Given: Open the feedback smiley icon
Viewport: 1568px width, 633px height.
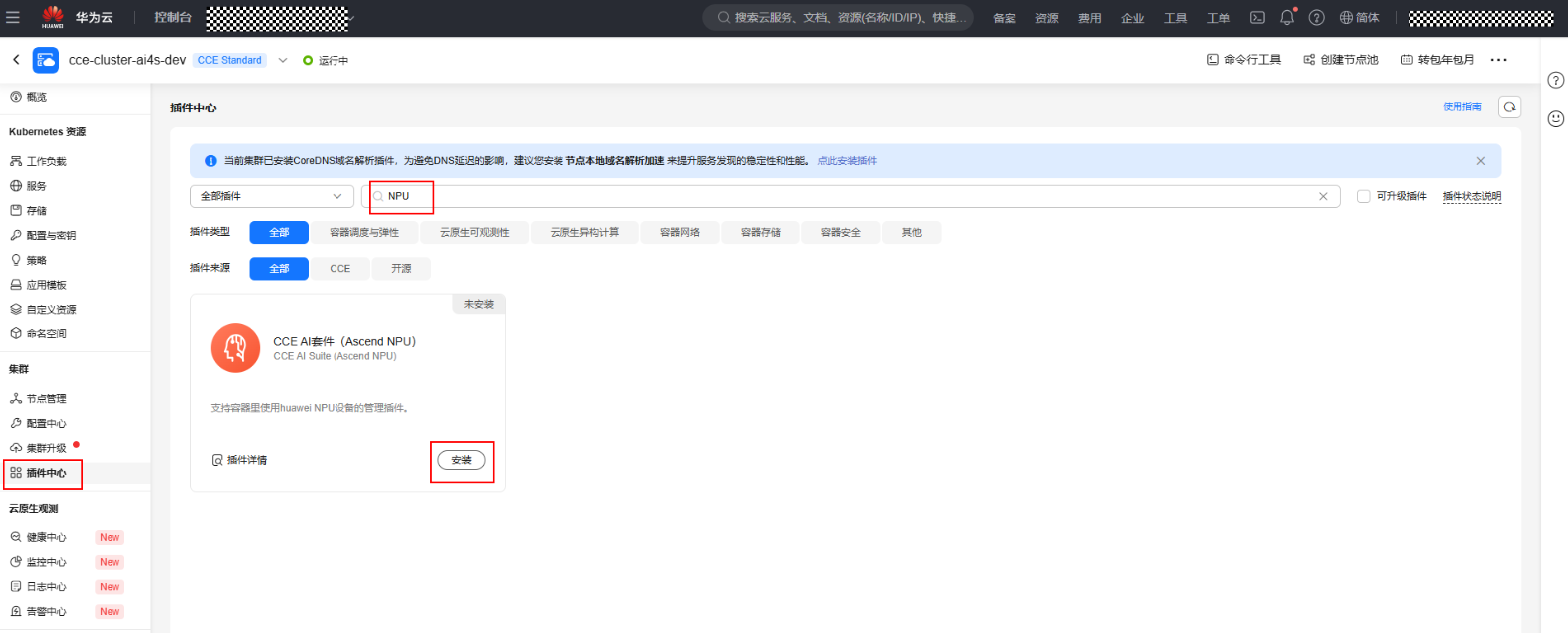Looking at the screenshot, I should [1556, 119].
